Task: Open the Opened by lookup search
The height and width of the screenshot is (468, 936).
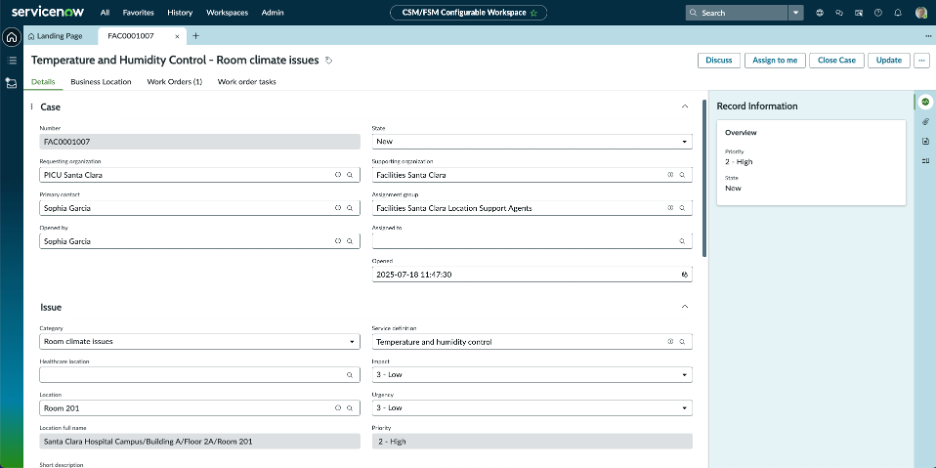Action: point(350,241)
